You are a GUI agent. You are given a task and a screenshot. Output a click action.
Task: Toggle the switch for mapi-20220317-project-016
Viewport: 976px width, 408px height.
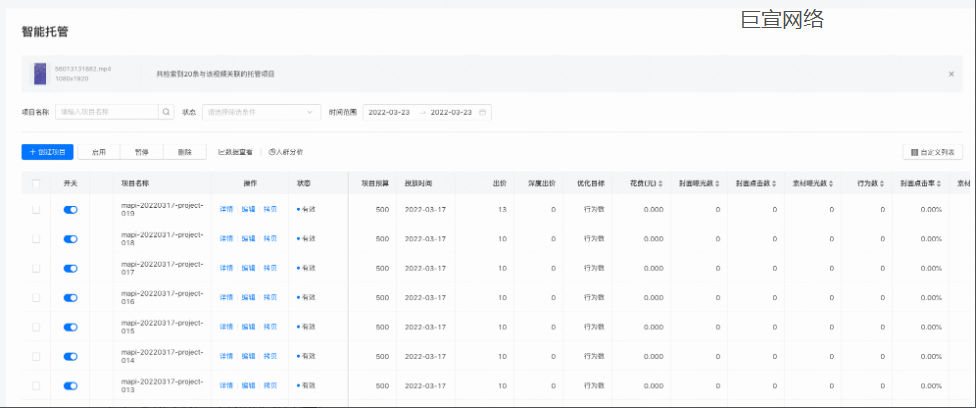point(70,297)
